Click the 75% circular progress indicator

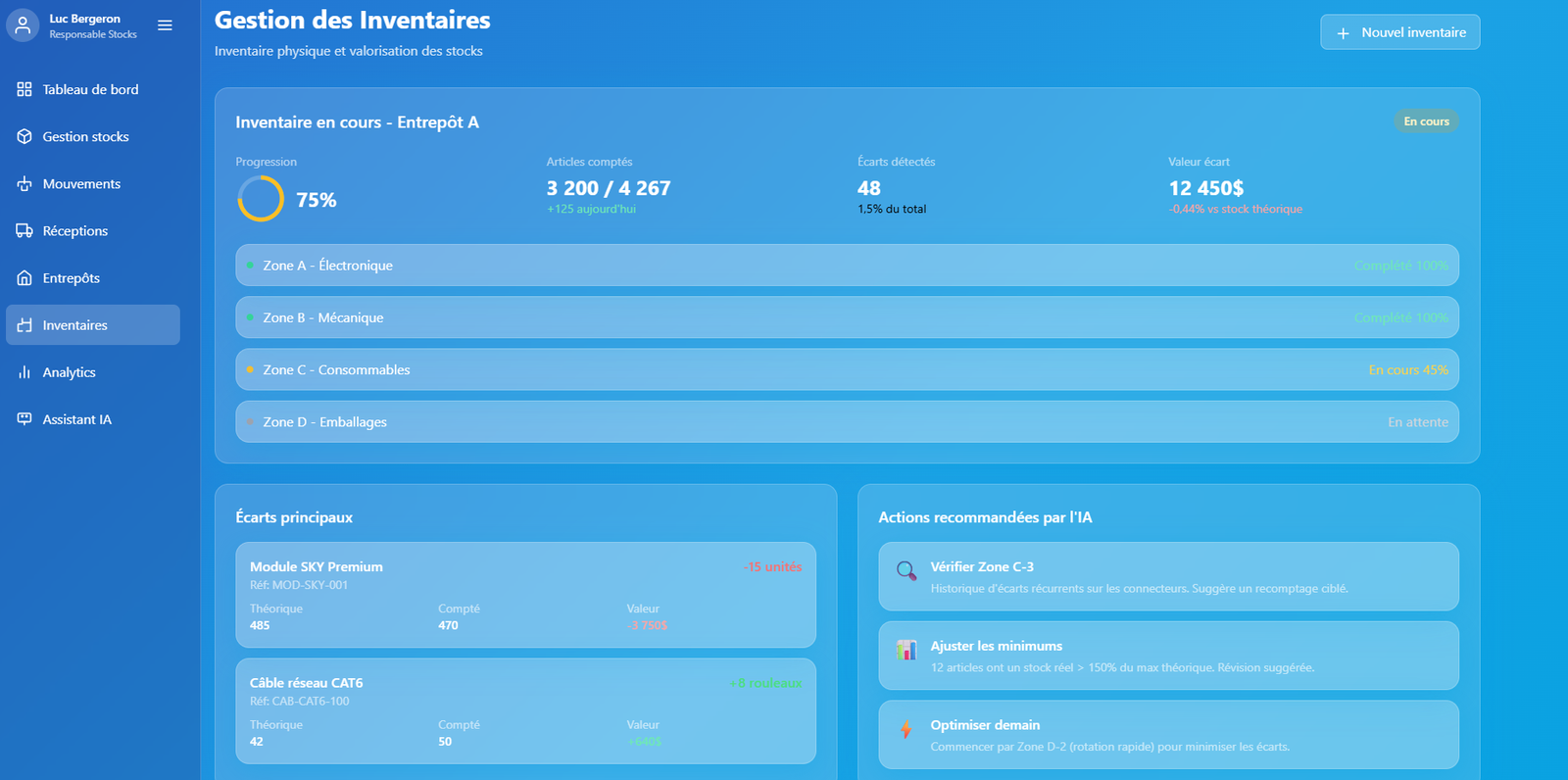pos(261,199)
